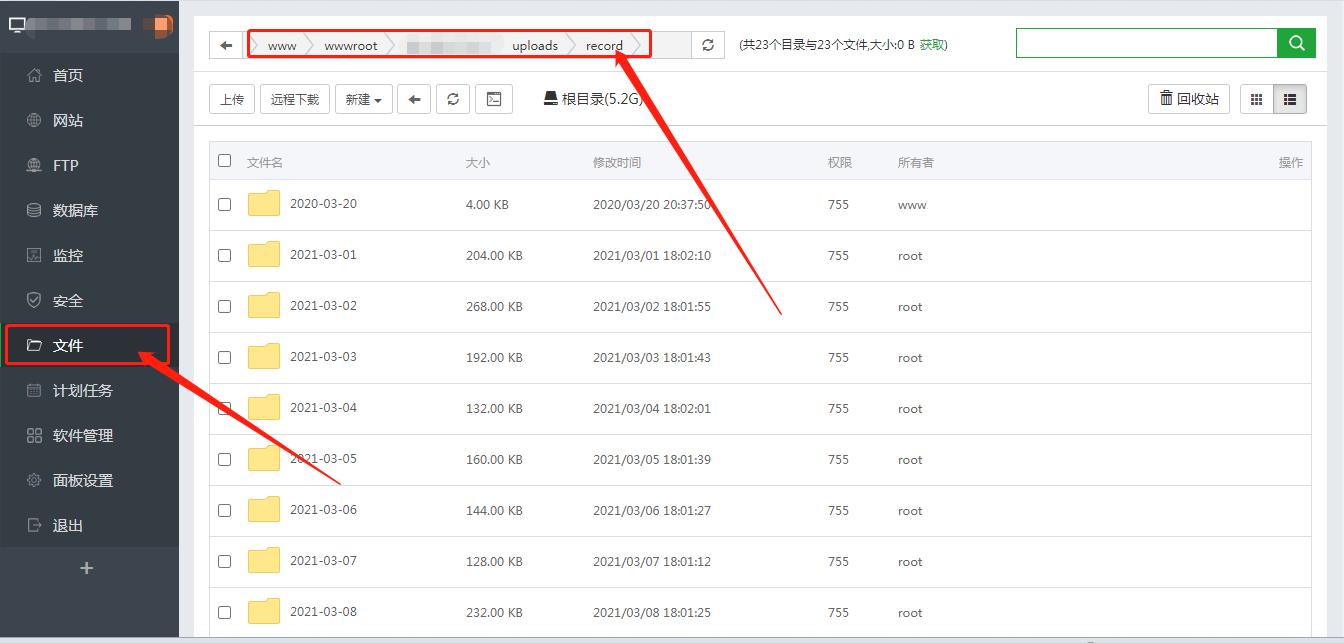Click the 获取 size link
The image size is (1344, 643).
[x=932, y=45]
